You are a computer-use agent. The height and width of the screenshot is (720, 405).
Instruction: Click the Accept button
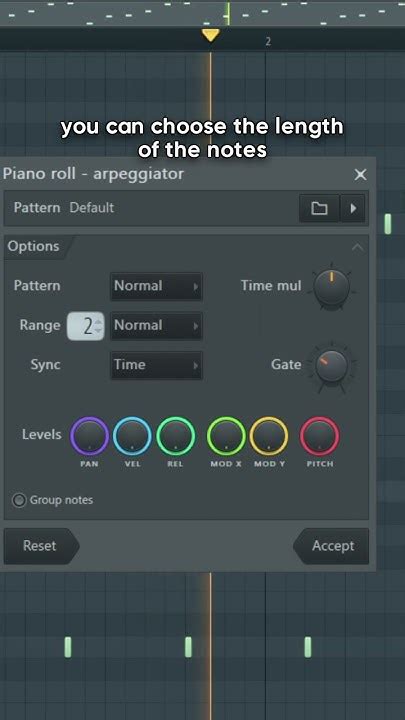click(331, 546)
